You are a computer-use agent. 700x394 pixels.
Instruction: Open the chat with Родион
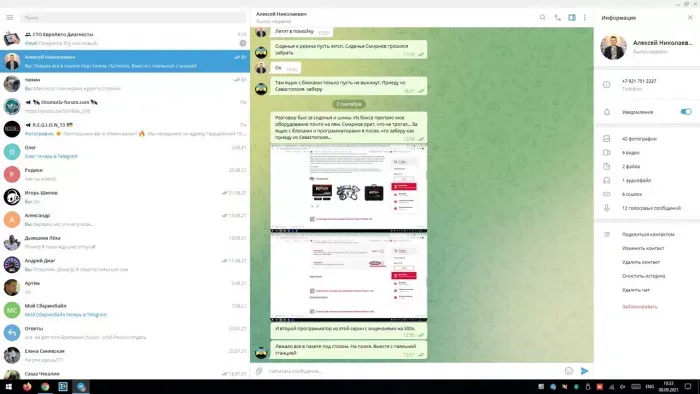[x=125, y=174]
